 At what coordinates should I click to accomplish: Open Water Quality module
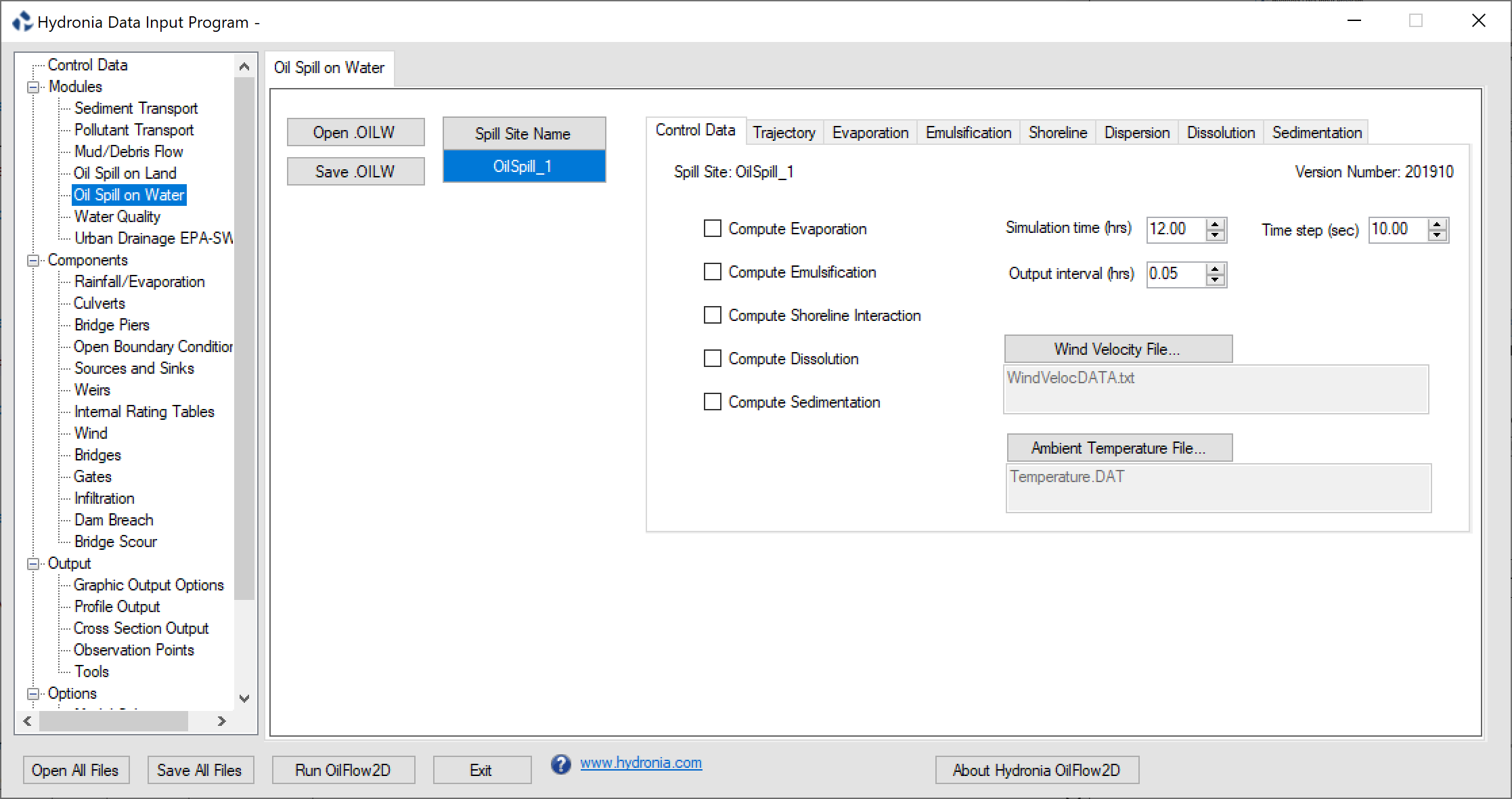click(118, 217)
